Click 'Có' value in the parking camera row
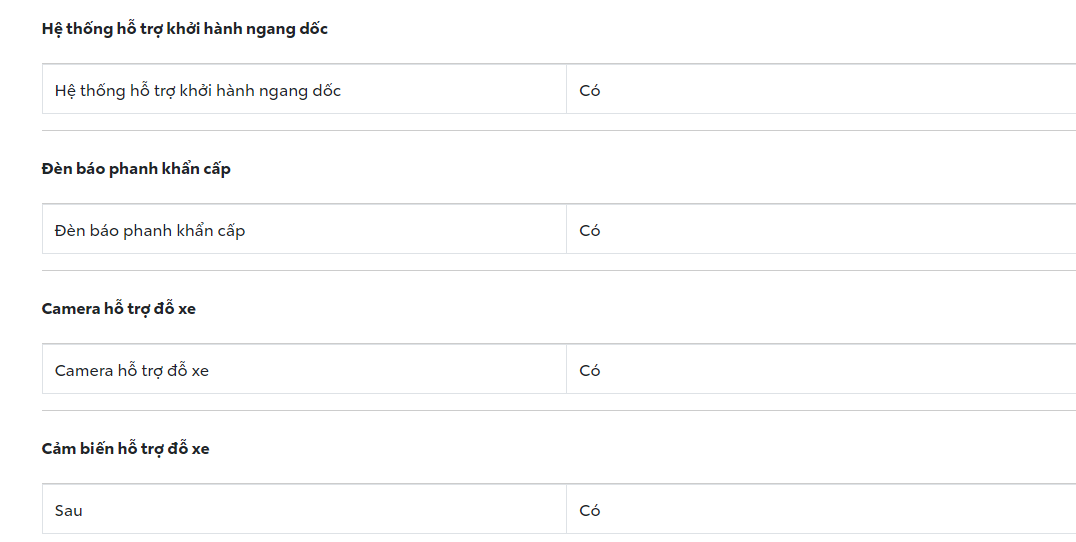The width and height of the screenshot is (1076, 542). pyautogui.click(x=590, y=371)
